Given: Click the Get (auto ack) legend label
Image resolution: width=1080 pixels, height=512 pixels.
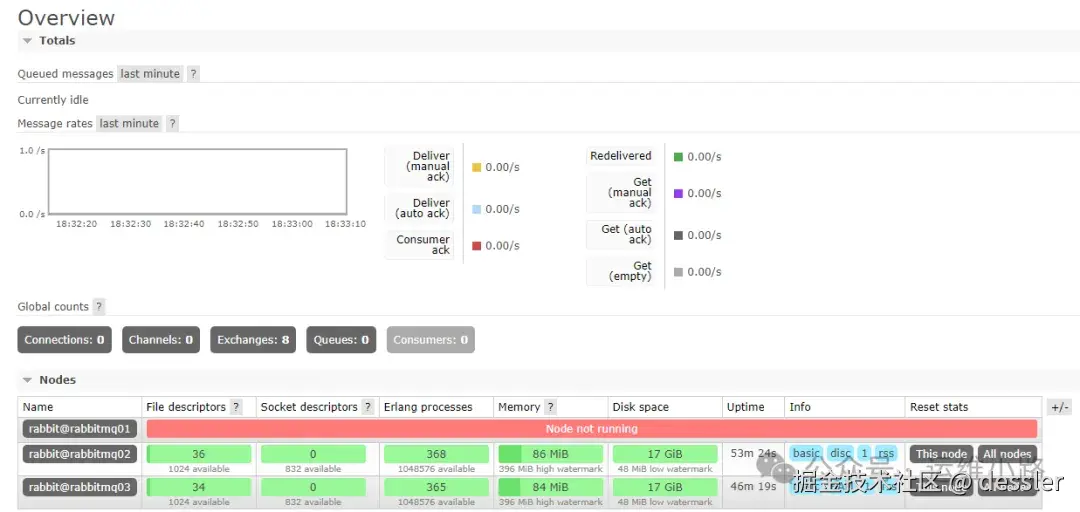Looking at the screenshot, I should (620, 234).
